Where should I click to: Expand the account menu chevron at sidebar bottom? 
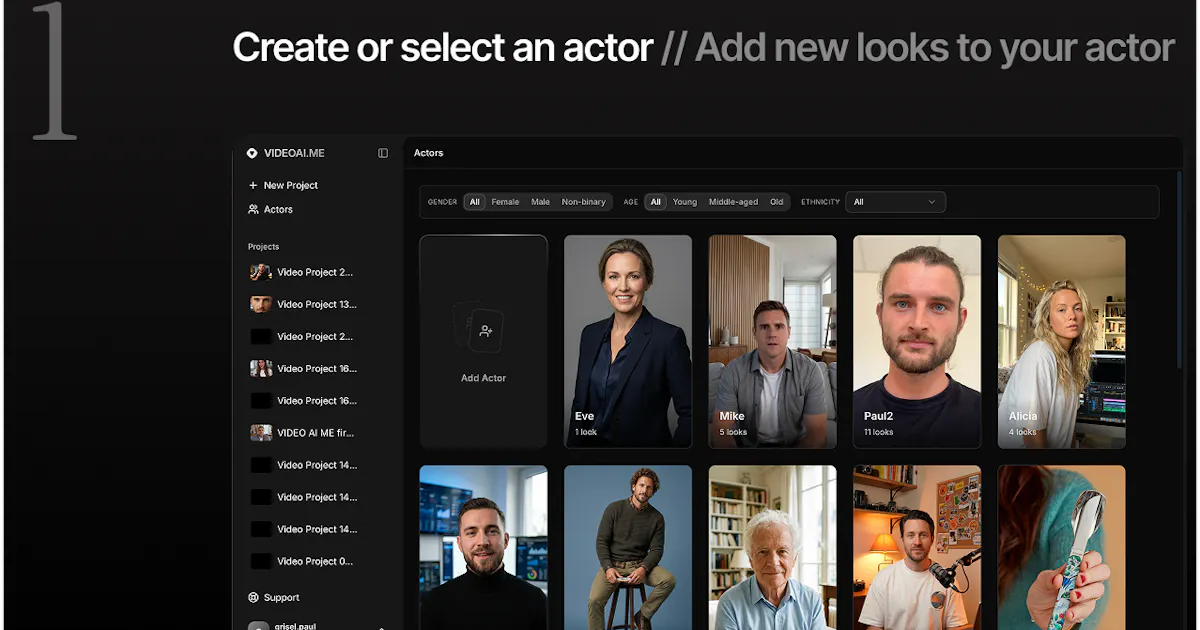point(382,626)
